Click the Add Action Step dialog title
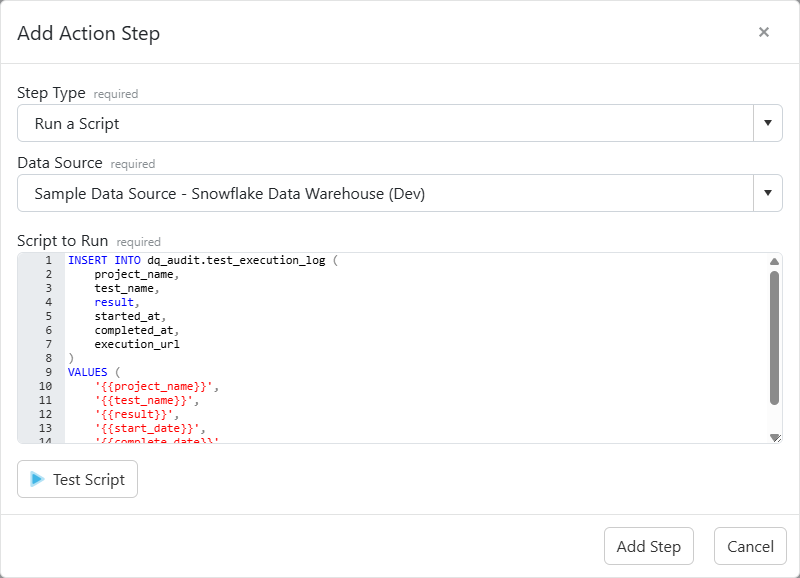 88,33
